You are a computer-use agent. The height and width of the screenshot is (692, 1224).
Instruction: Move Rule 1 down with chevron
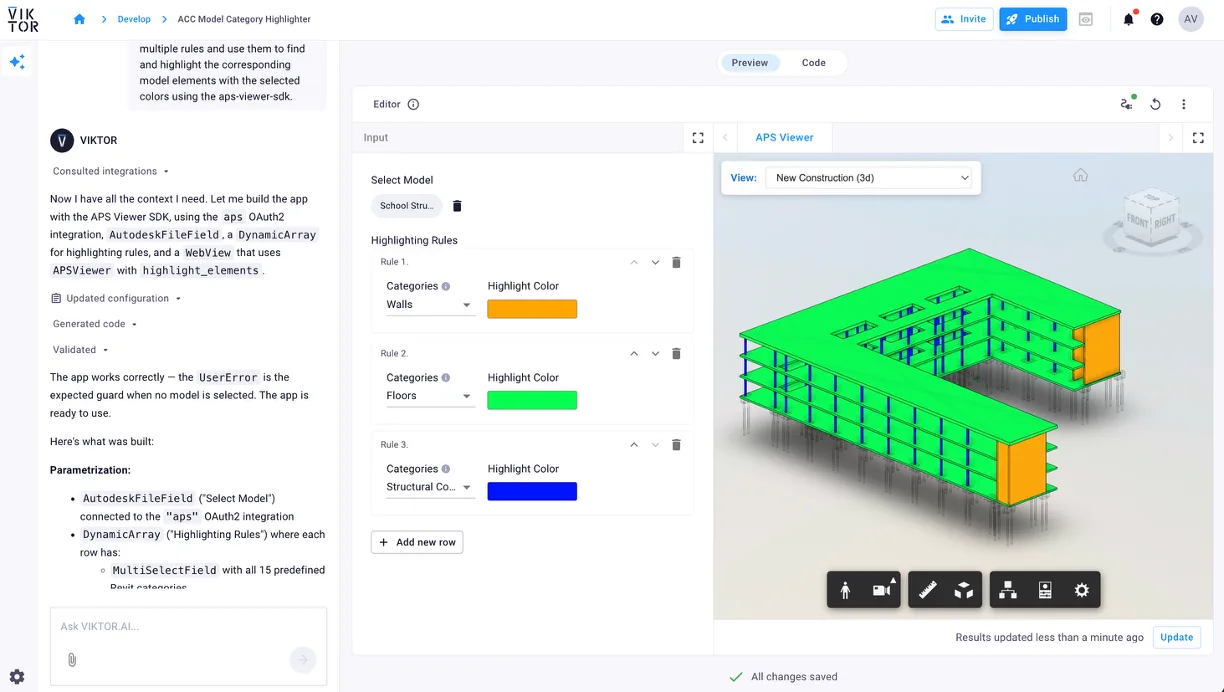click(655, 262)
